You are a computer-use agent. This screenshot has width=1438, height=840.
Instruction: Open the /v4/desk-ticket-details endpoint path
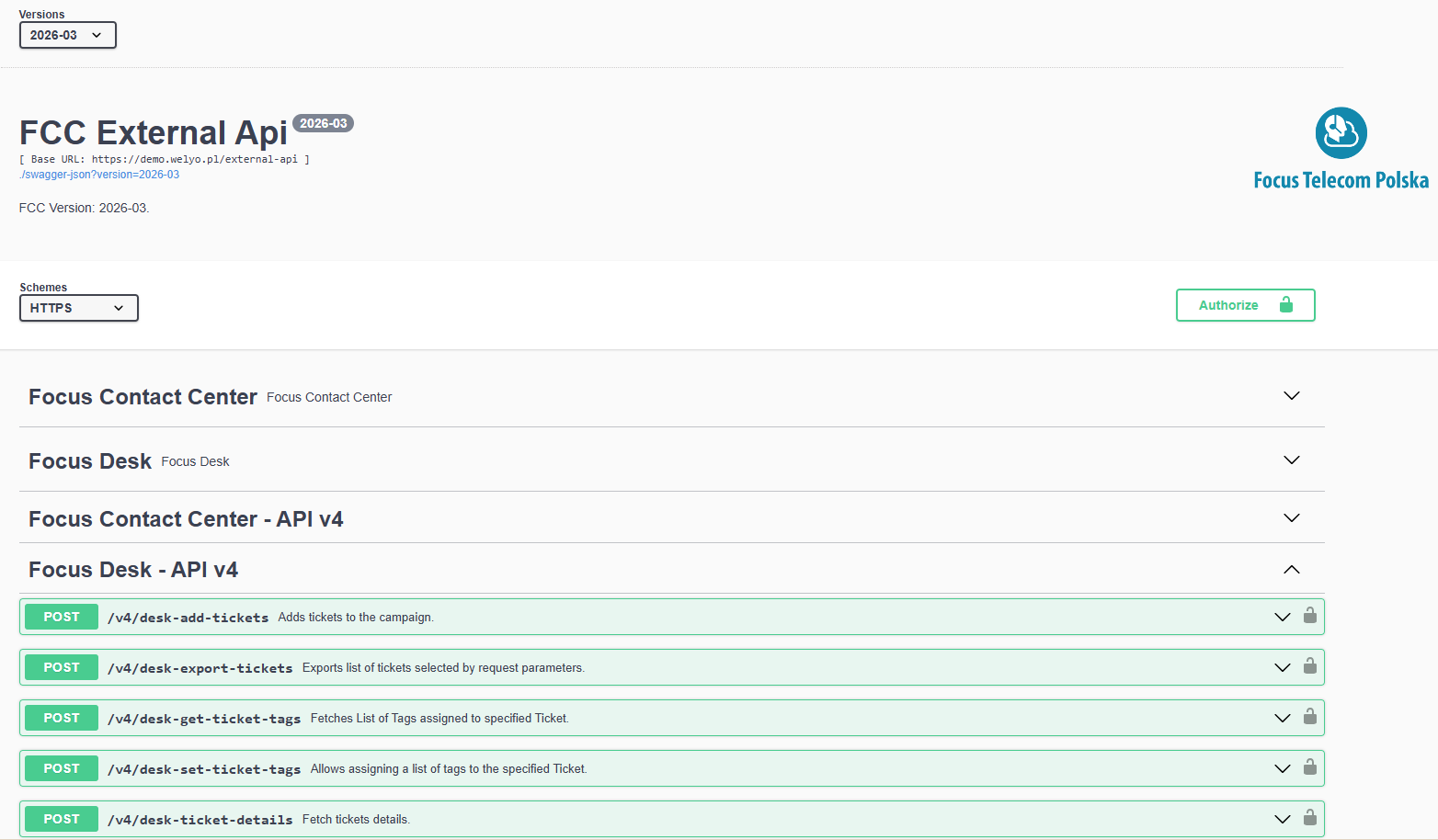pos(200,820)
